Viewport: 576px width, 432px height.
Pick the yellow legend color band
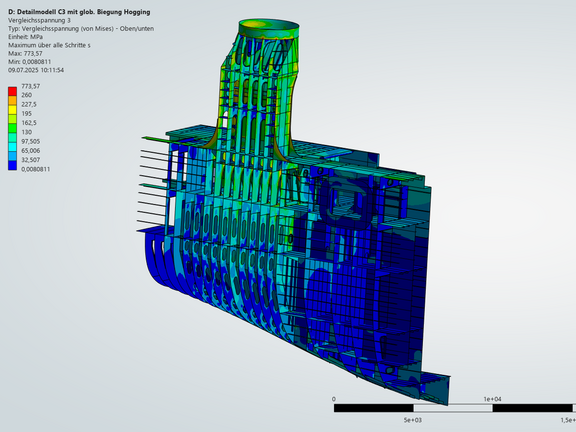[12, 109]
